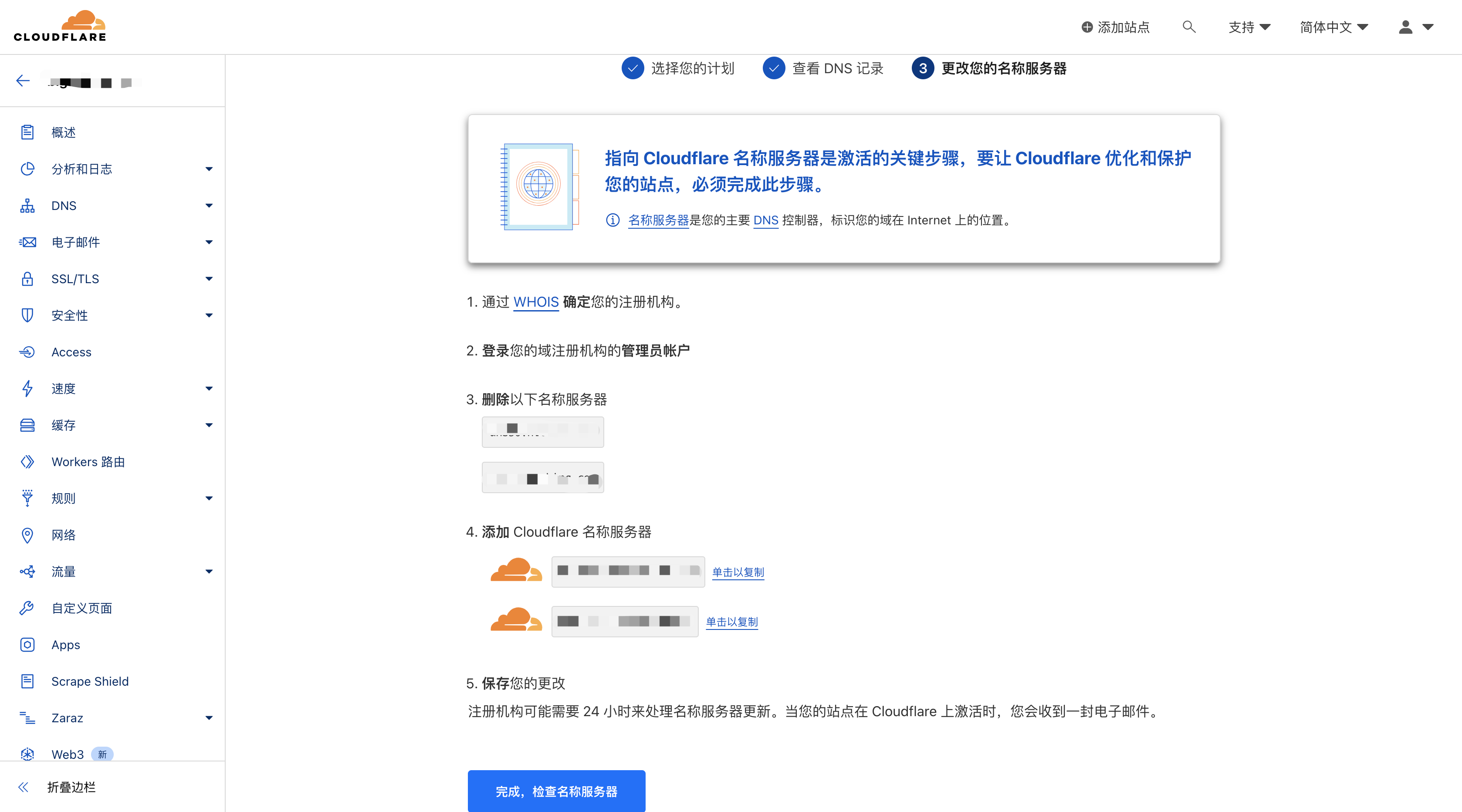Click the 分析和日志 pie chart icon

(27, 169)
